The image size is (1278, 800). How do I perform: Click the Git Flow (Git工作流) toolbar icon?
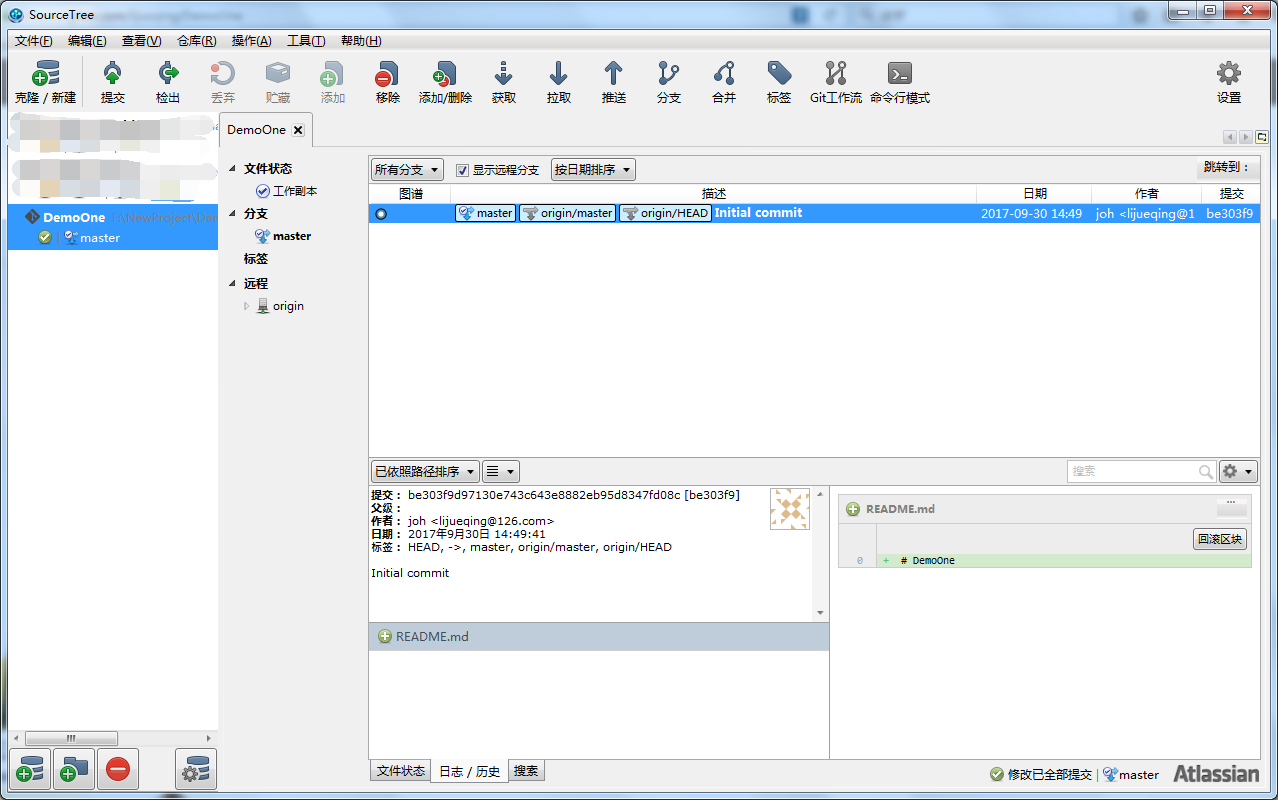coord(836,81)
